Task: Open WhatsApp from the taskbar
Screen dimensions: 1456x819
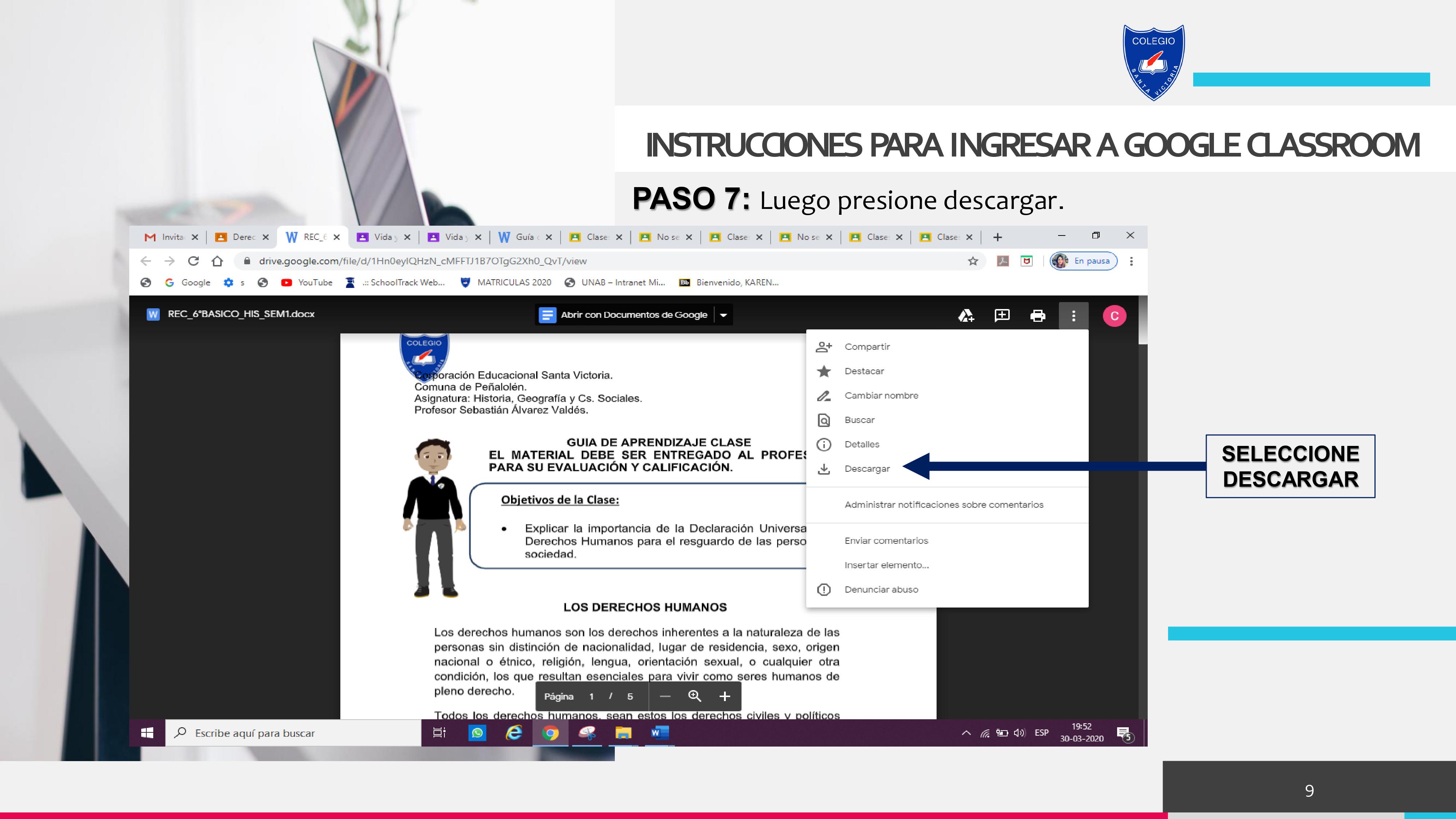Action: (x=477, y=732)
